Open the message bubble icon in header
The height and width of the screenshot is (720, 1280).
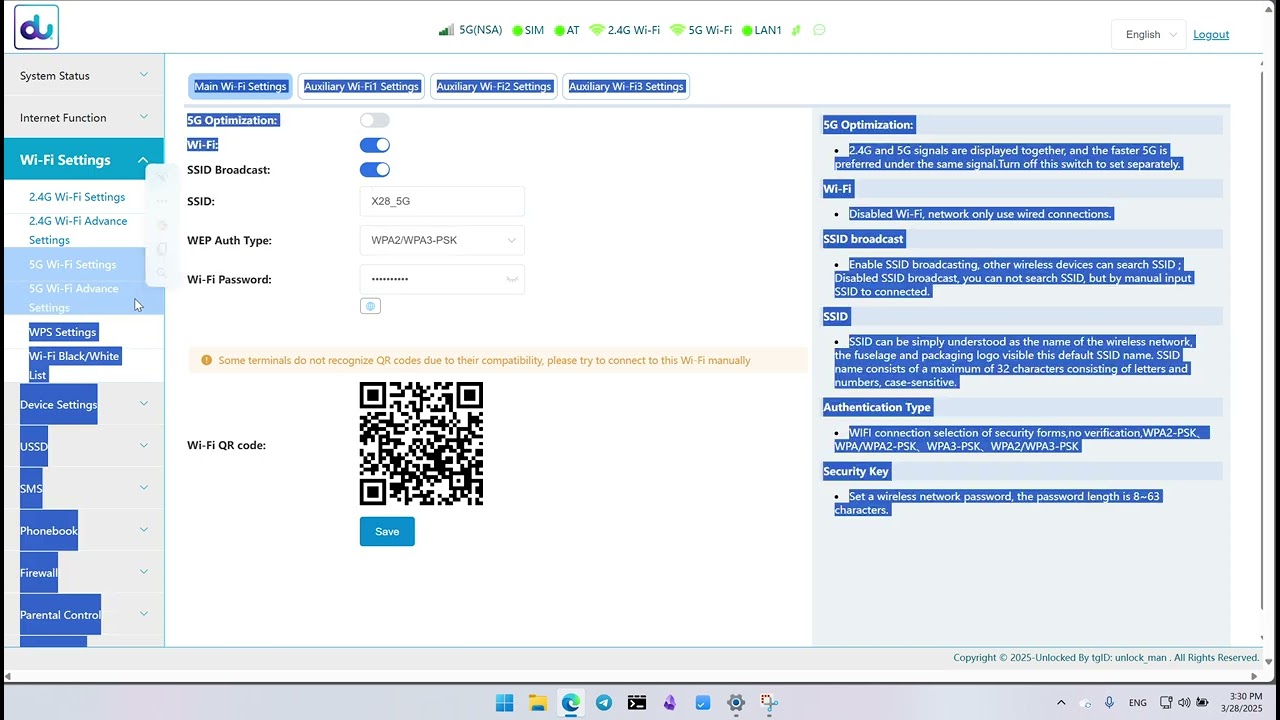820,30
